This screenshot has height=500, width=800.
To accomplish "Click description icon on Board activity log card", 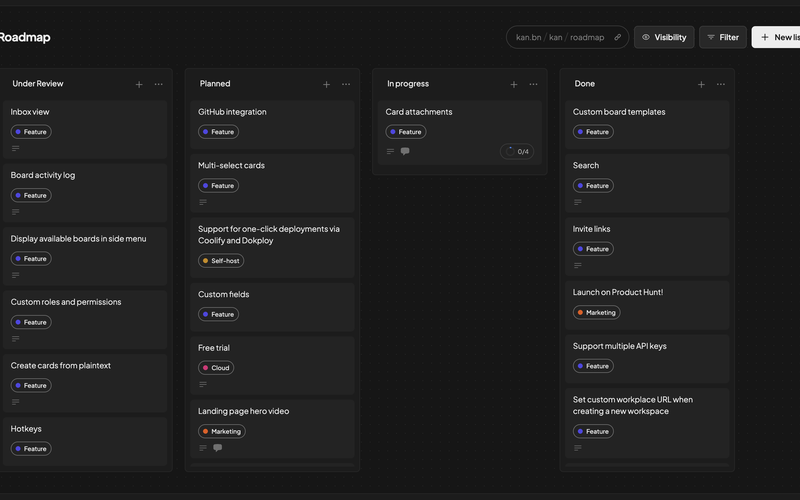I will [15, 212].
